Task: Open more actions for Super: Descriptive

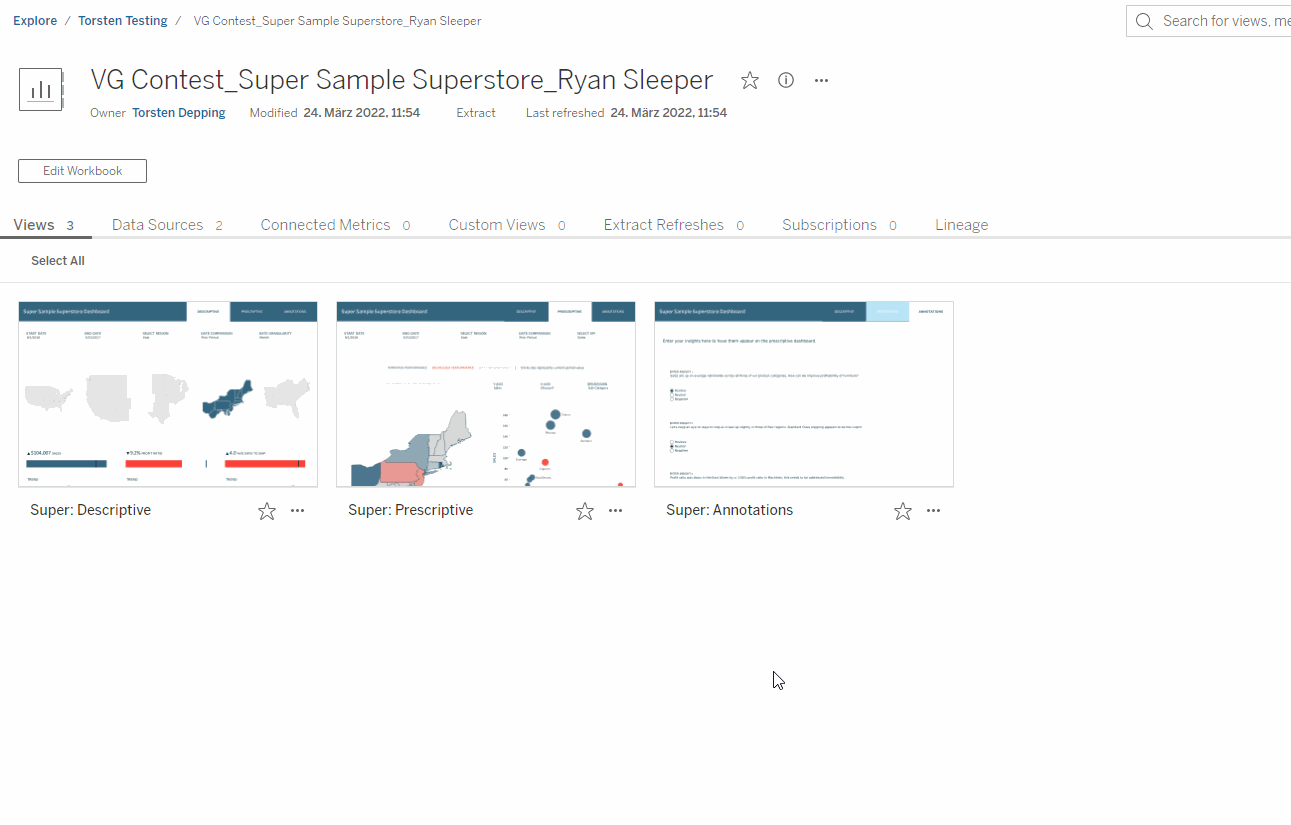Action: (x=297, y=511)
